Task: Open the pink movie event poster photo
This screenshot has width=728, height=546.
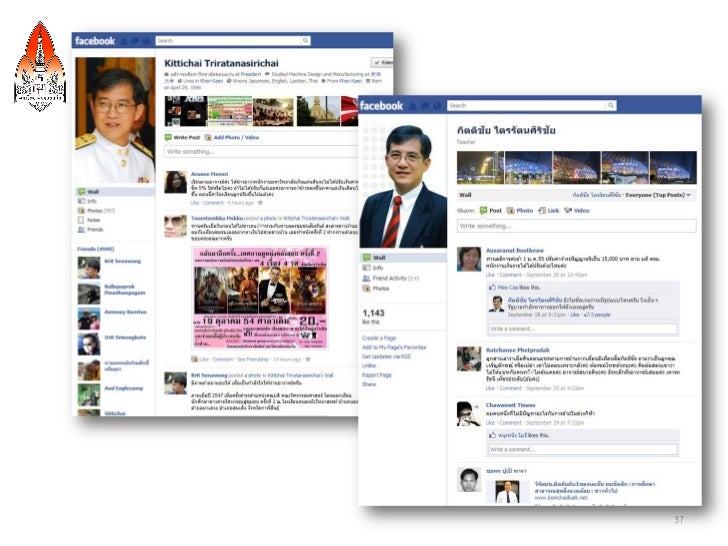Action: (260, 298)
